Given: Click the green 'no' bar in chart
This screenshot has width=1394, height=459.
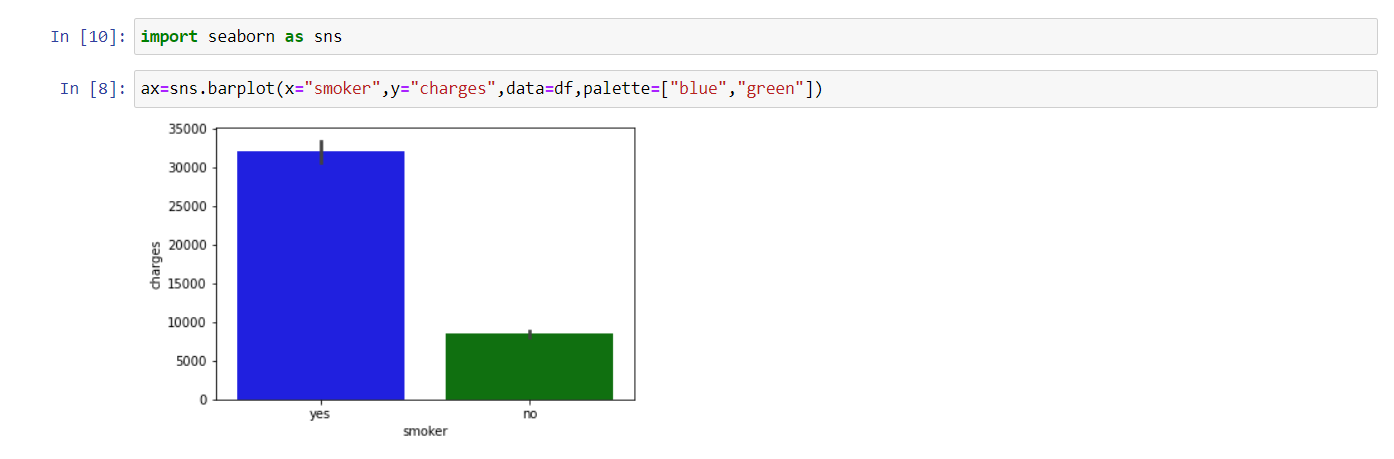Looking at the screenshot, I should [x=529, y=366].
